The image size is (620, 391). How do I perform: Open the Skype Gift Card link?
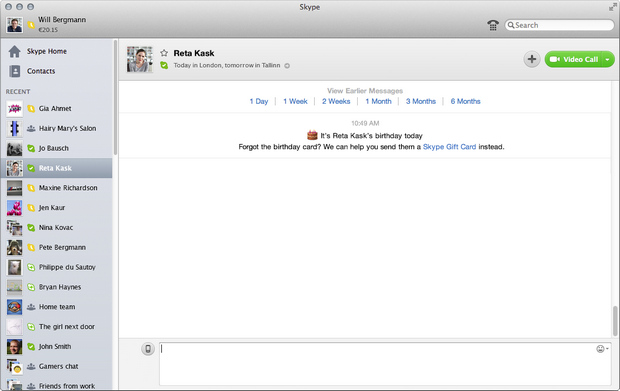pos(450,147)
